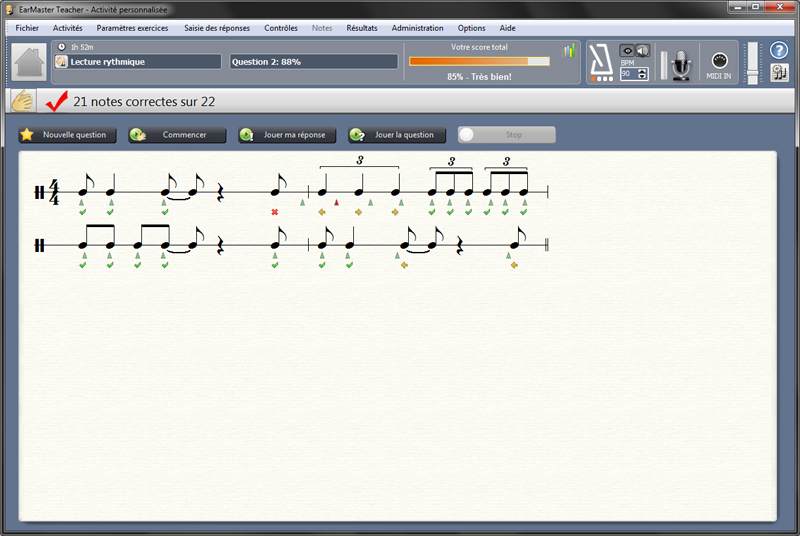Viewport: 800px width, 536px height.
Task: Click the 4/4 time signature on the staff
Action: click(54, 192)
